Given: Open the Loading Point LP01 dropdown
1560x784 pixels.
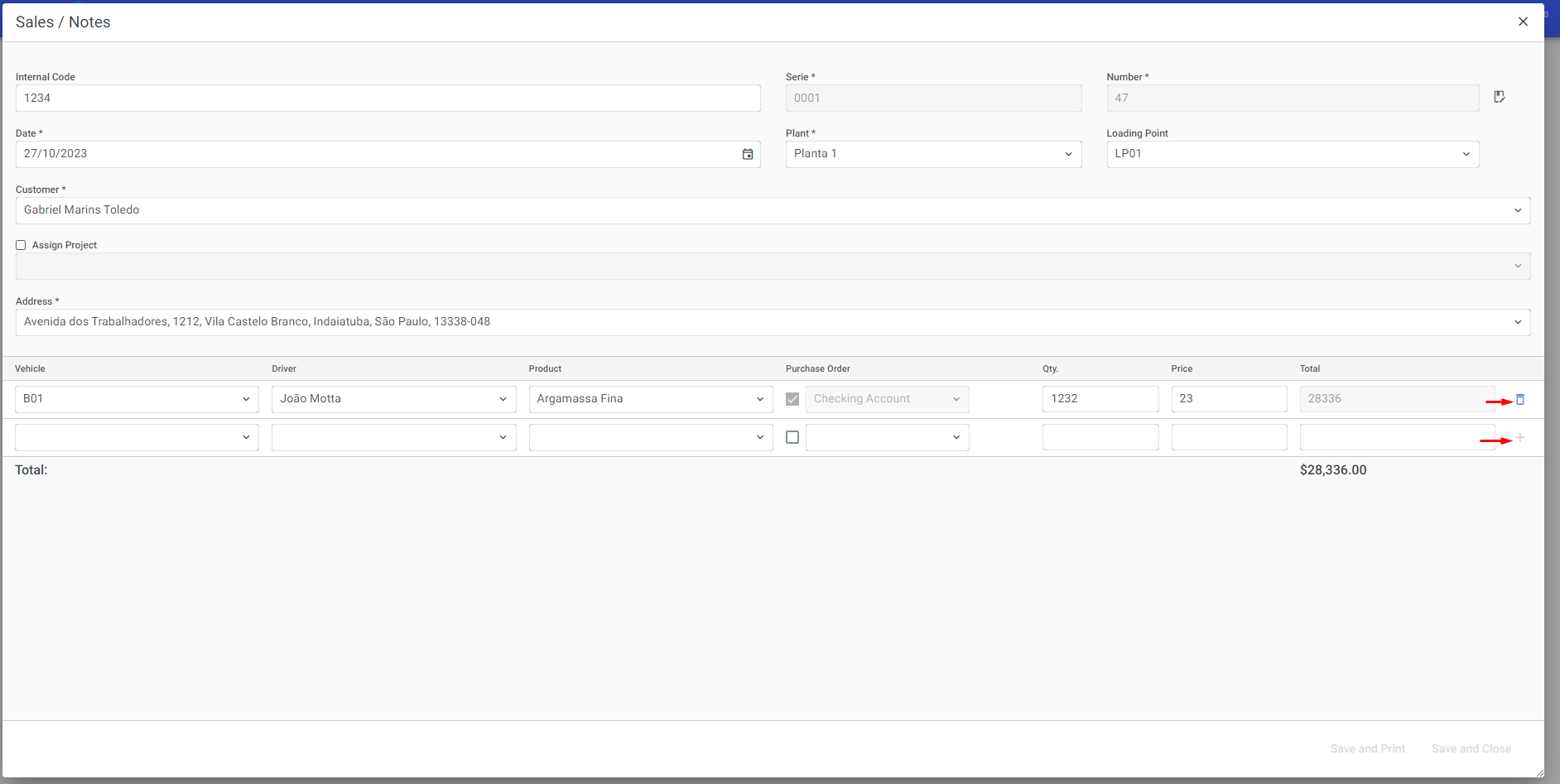Looking at the screenshot, I should pos(1292,154).
